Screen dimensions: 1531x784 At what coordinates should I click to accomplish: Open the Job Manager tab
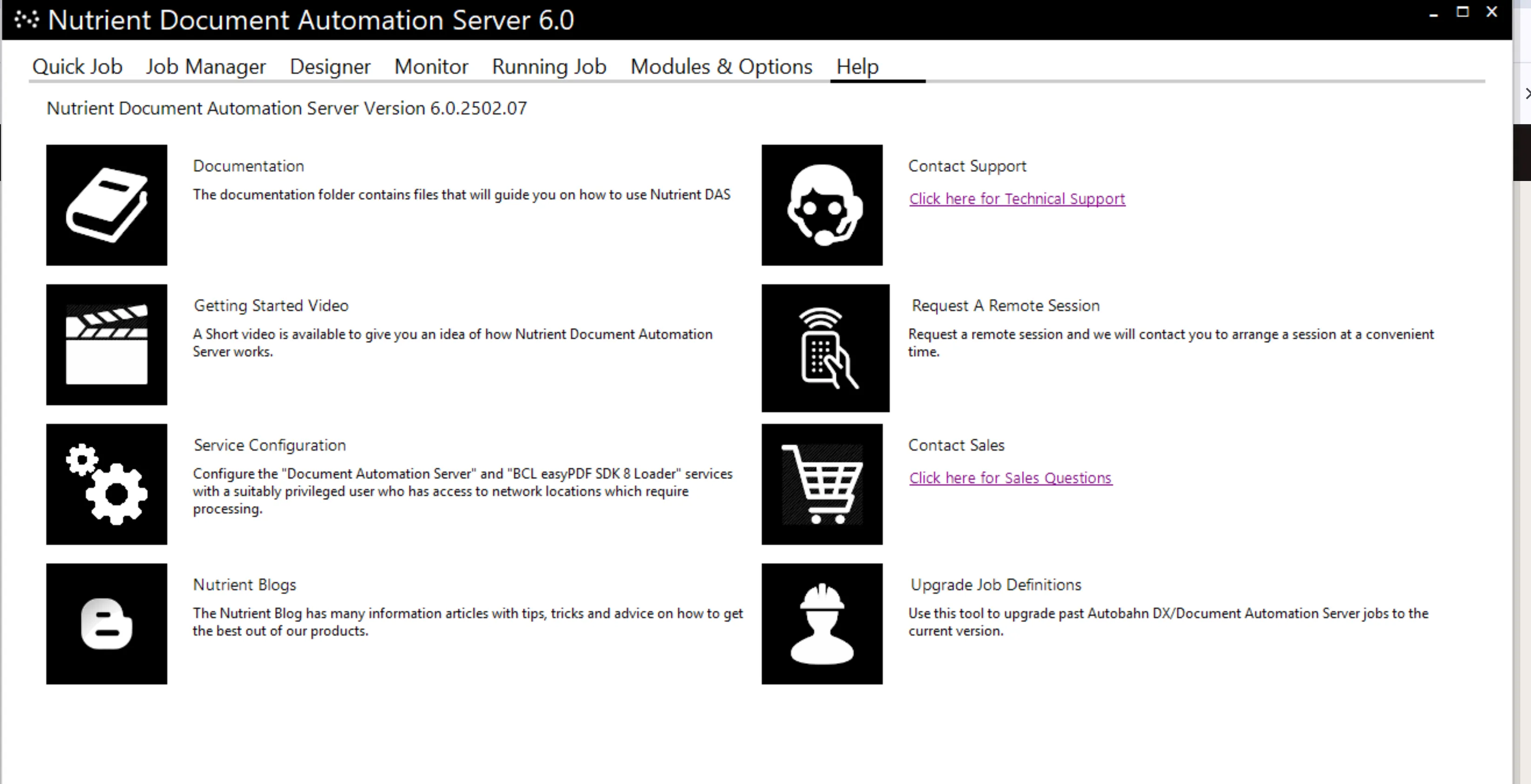(206, 67)
